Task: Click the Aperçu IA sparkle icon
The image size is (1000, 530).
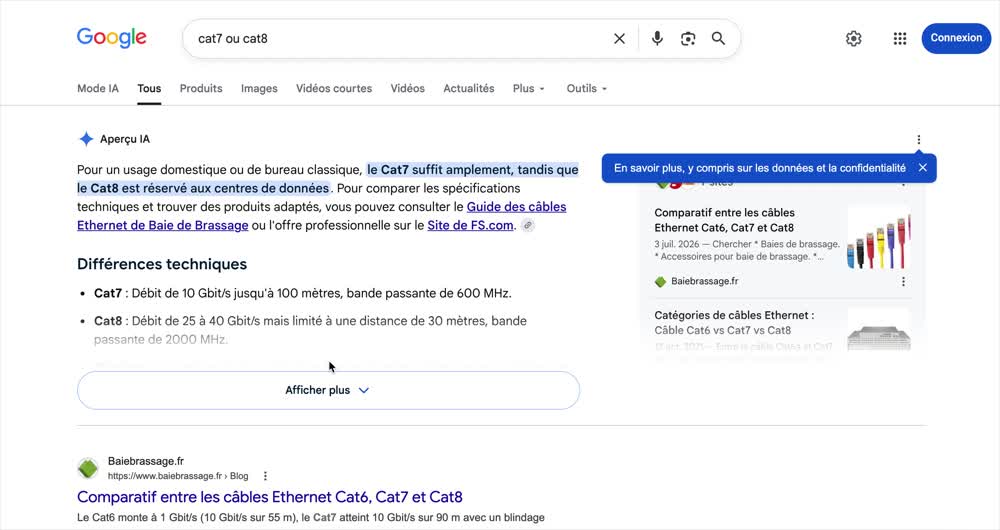Action: [x=86, y=139]
